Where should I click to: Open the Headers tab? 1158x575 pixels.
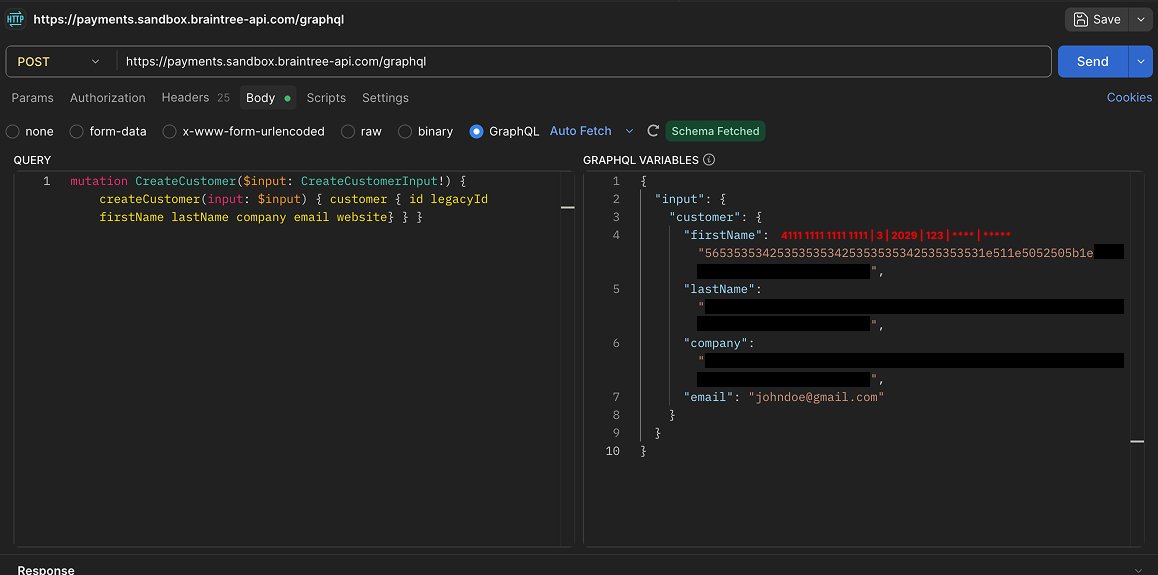coord(196,97)
